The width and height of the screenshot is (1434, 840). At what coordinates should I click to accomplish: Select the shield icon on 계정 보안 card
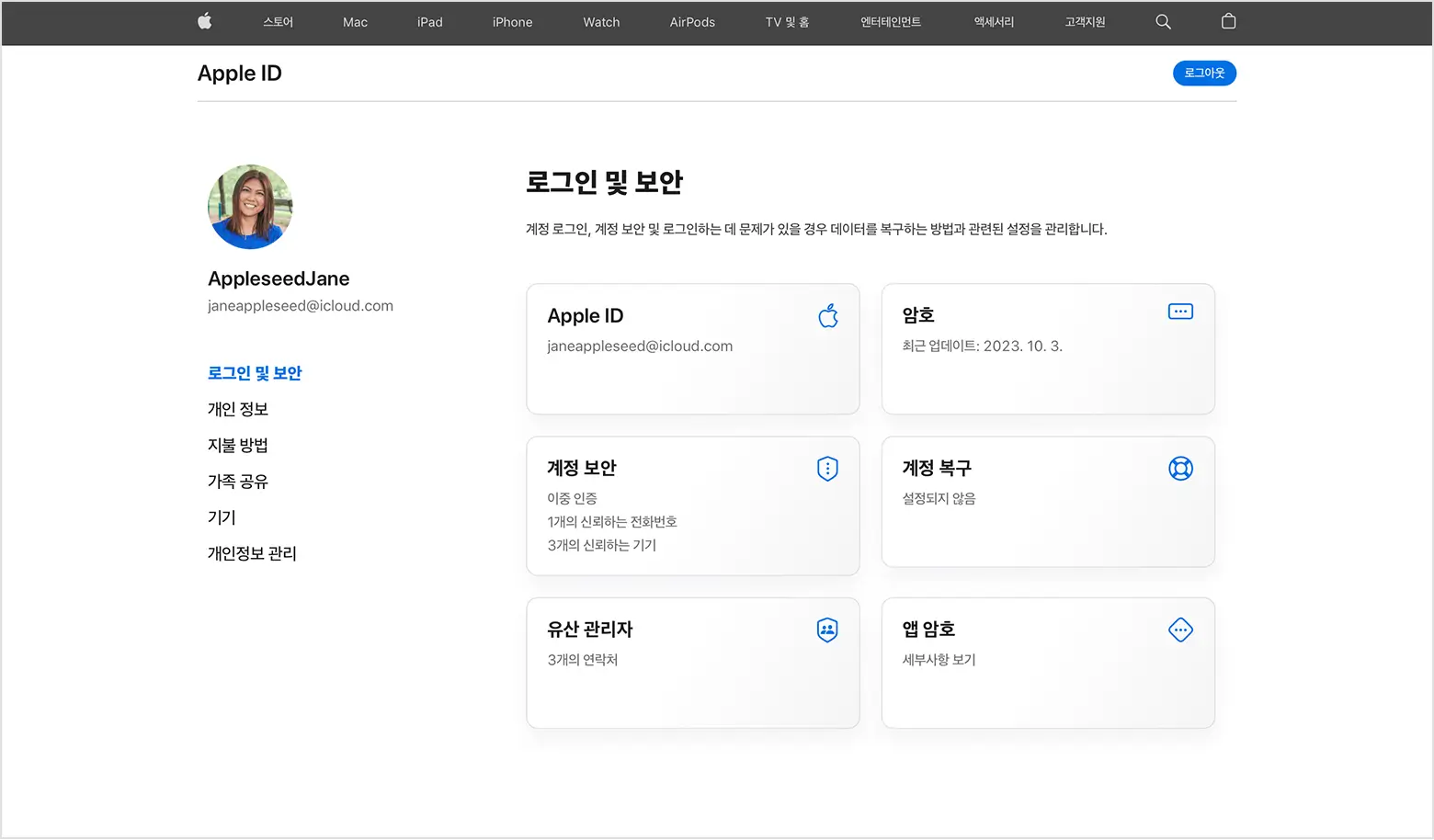(827, 468)
